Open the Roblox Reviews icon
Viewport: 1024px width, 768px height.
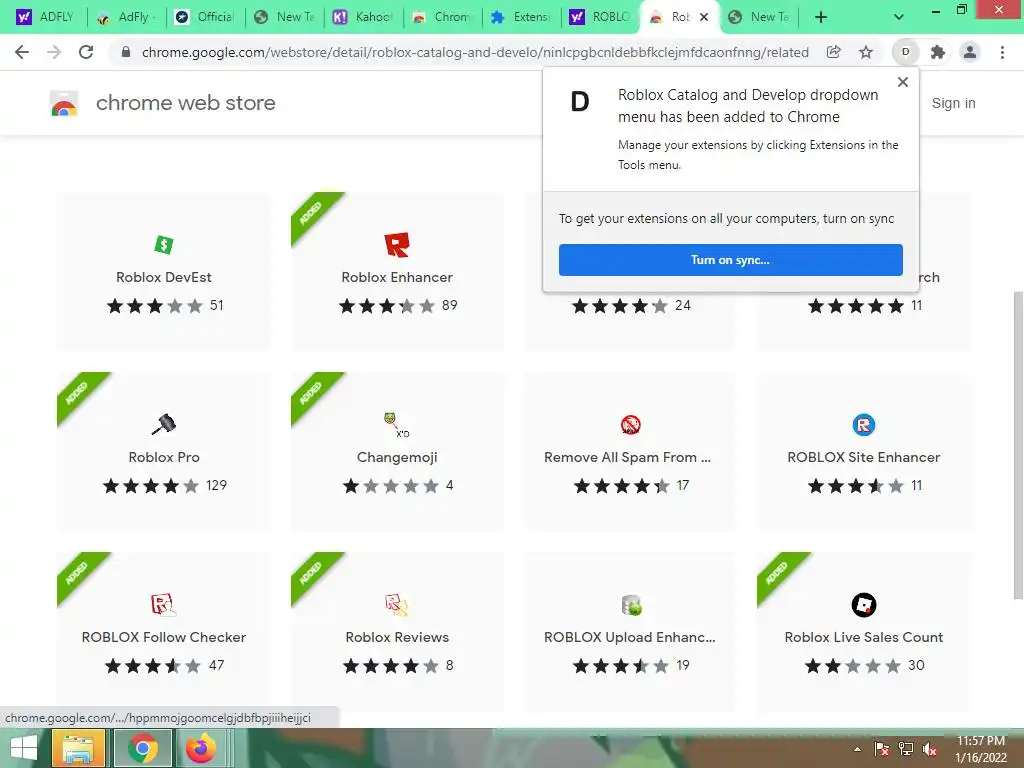[396, 605]
